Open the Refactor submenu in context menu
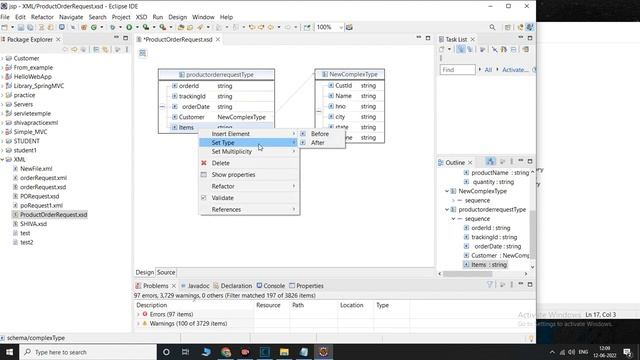This screenshot has height=360, width=640. point(249,186)
